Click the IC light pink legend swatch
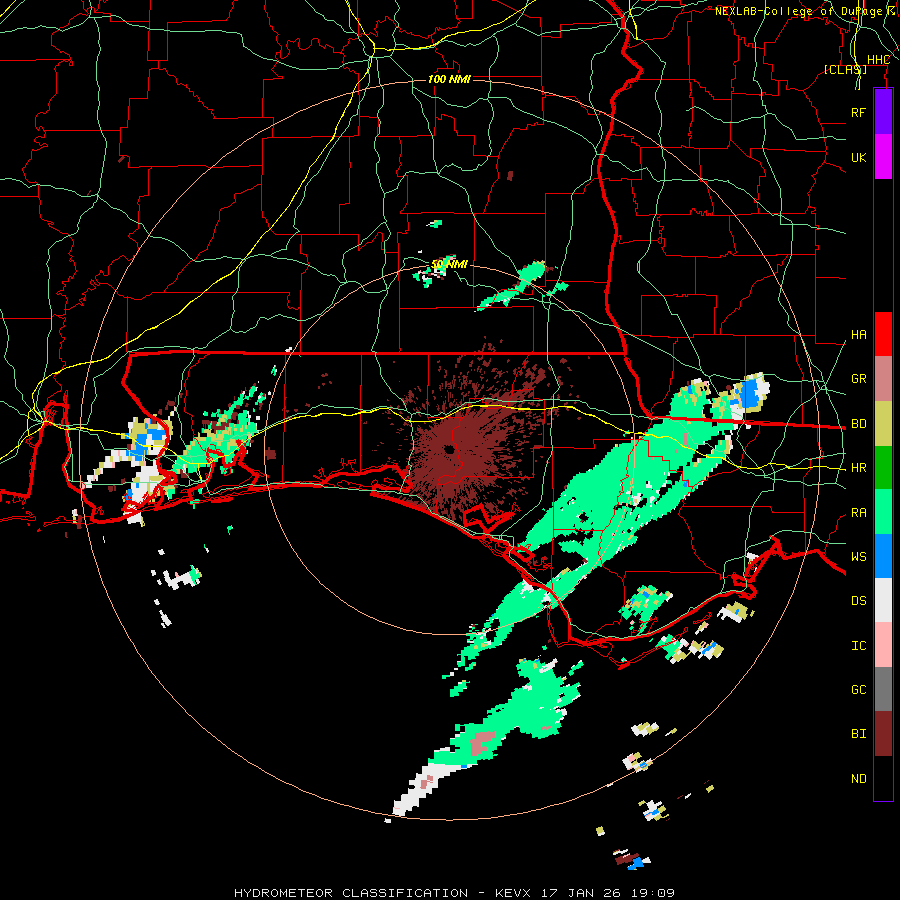This screenshot has height=900, width=900. tap(883, 645)
